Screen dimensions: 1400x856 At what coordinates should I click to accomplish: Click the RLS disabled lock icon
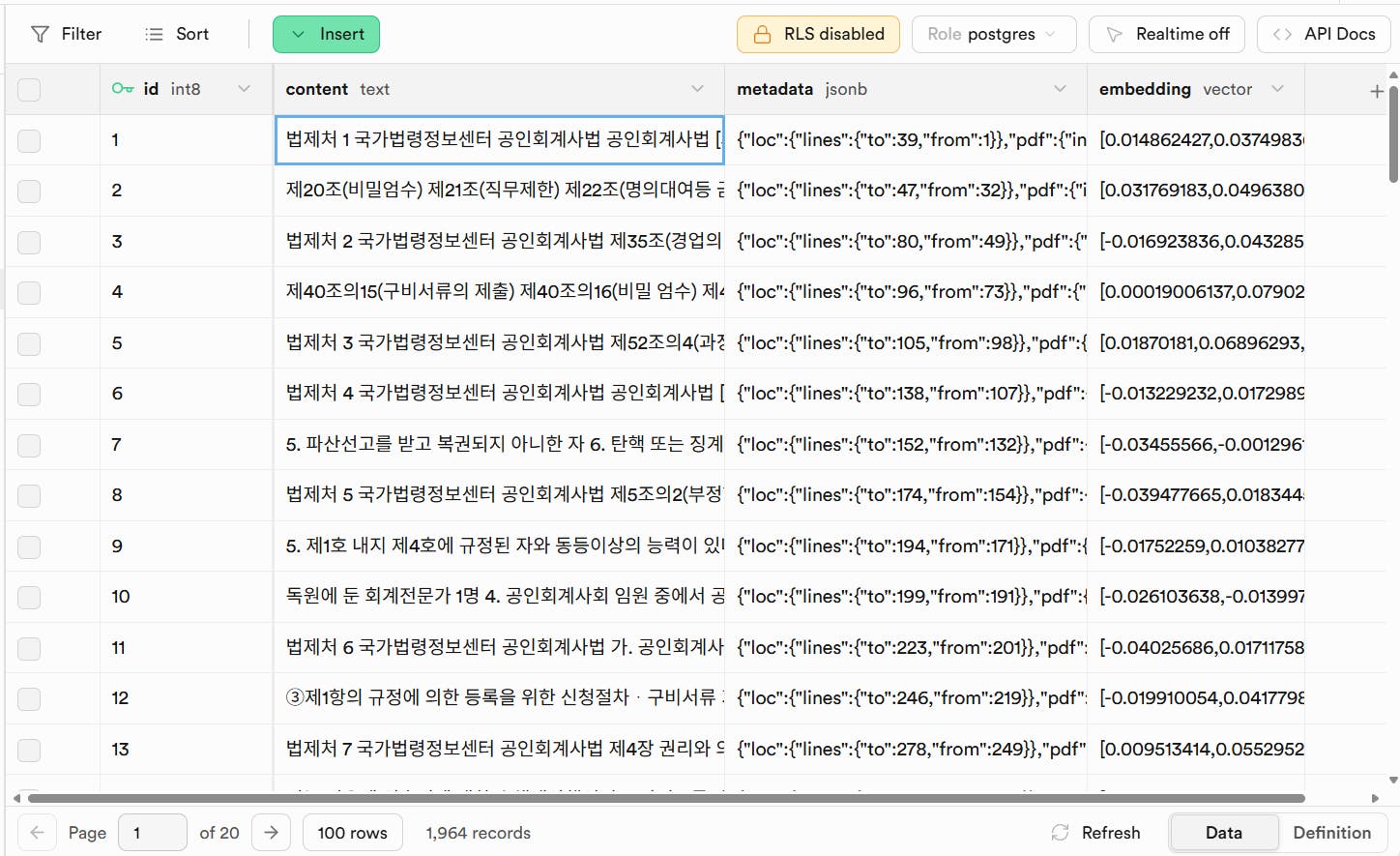[x=762, y=35]
